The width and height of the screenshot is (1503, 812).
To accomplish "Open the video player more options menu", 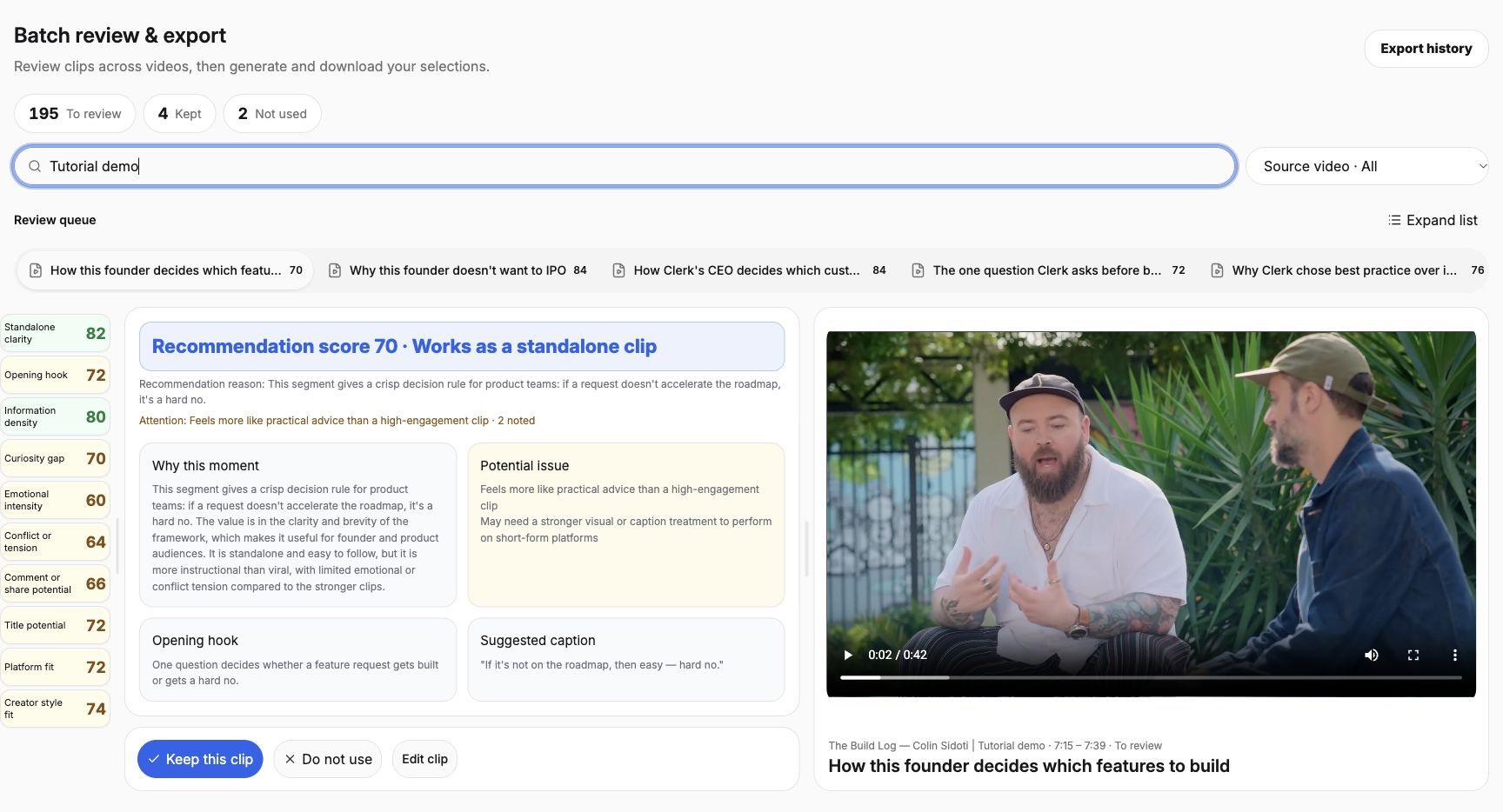I will click(1455, 655).
